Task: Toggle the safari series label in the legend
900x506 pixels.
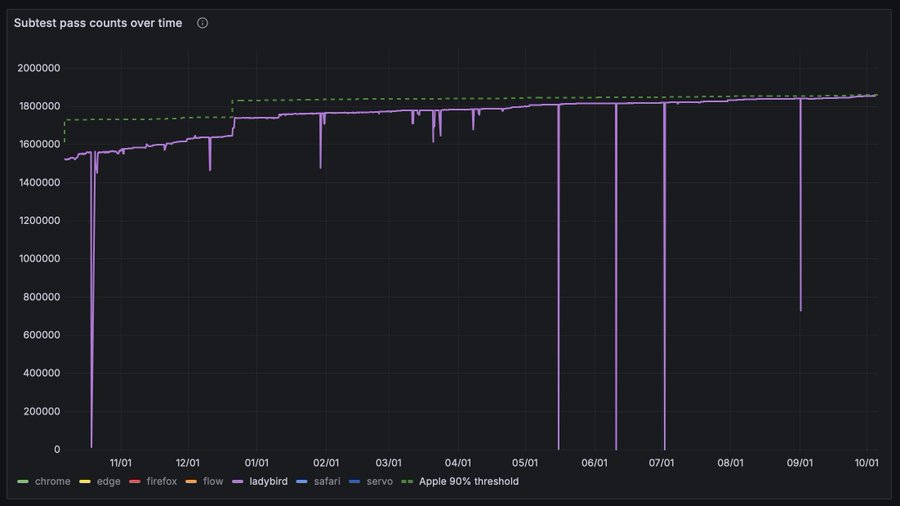Action: click(x=327, y=481)
